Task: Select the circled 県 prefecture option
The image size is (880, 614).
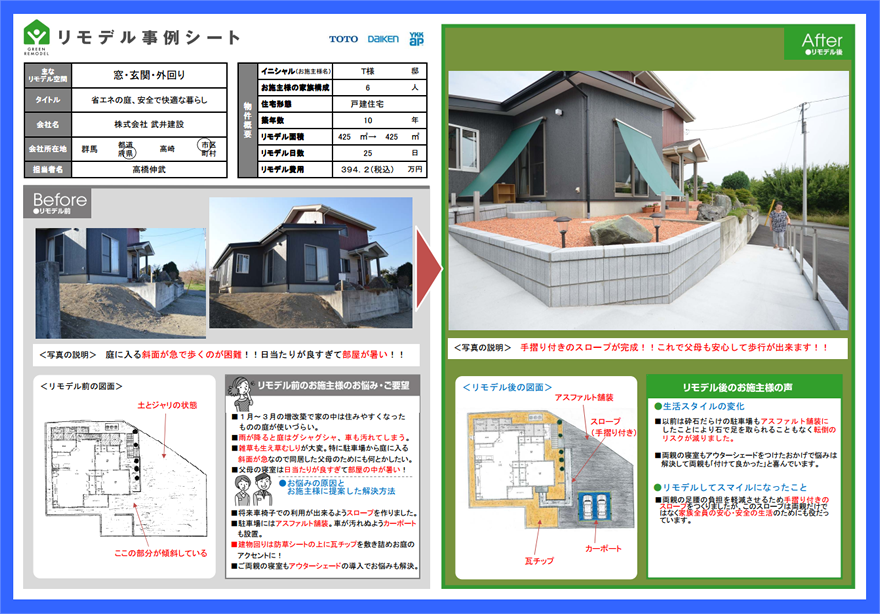Action: [x=128, y=153]
